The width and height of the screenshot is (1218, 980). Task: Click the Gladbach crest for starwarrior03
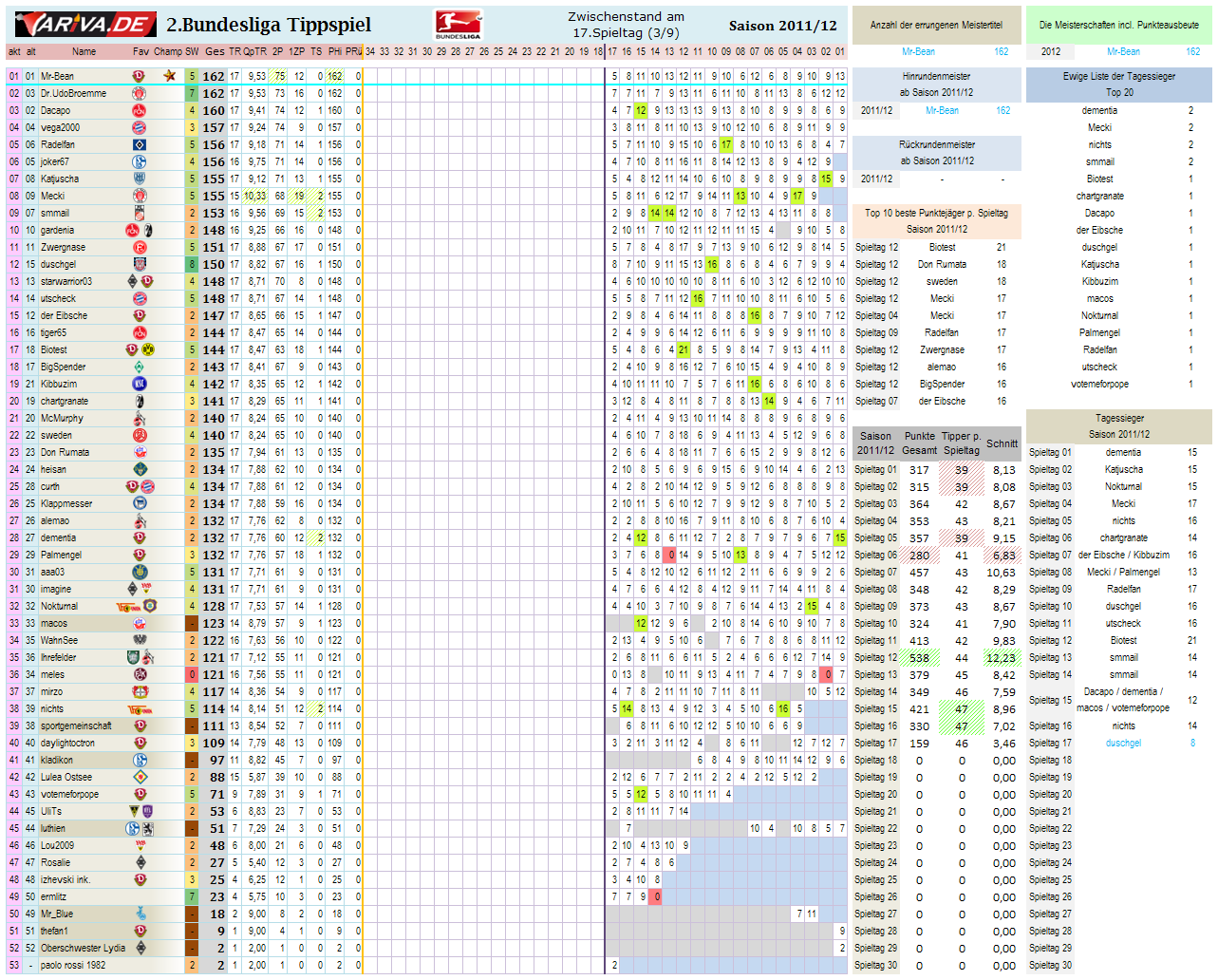pos(132,281)
